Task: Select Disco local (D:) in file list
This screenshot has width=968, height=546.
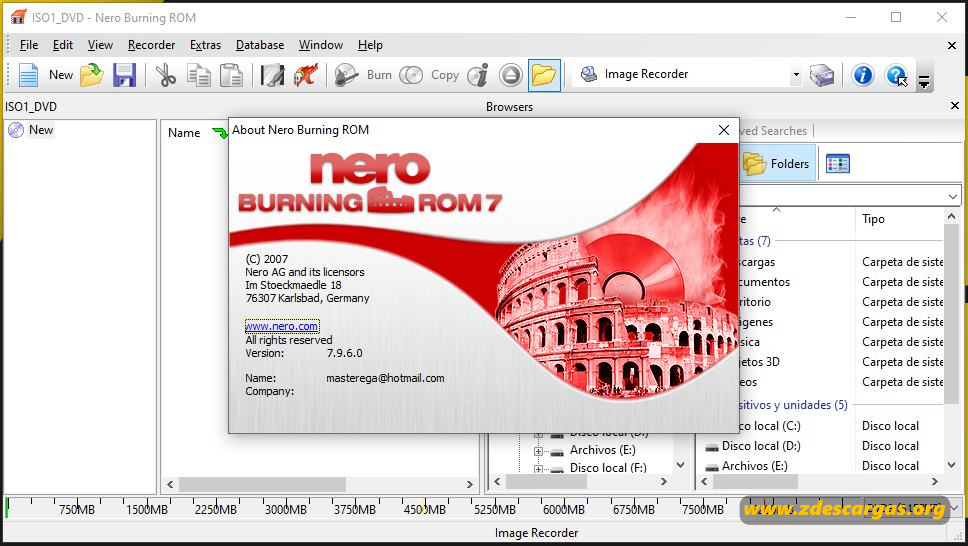Action: pyautogui.click(x=761, y=446)
